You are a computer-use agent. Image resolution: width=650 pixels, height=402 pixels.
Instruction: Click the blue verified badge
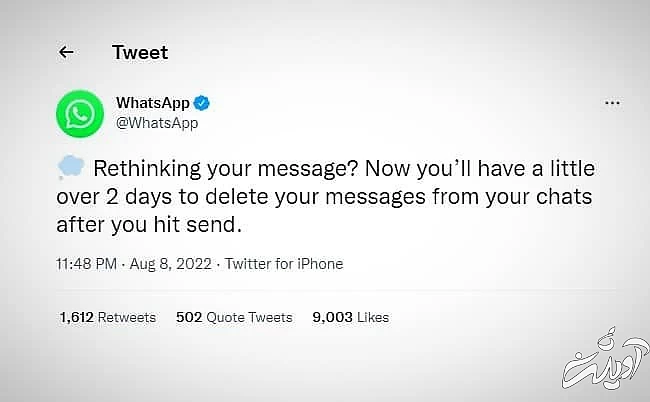[202, 103]
